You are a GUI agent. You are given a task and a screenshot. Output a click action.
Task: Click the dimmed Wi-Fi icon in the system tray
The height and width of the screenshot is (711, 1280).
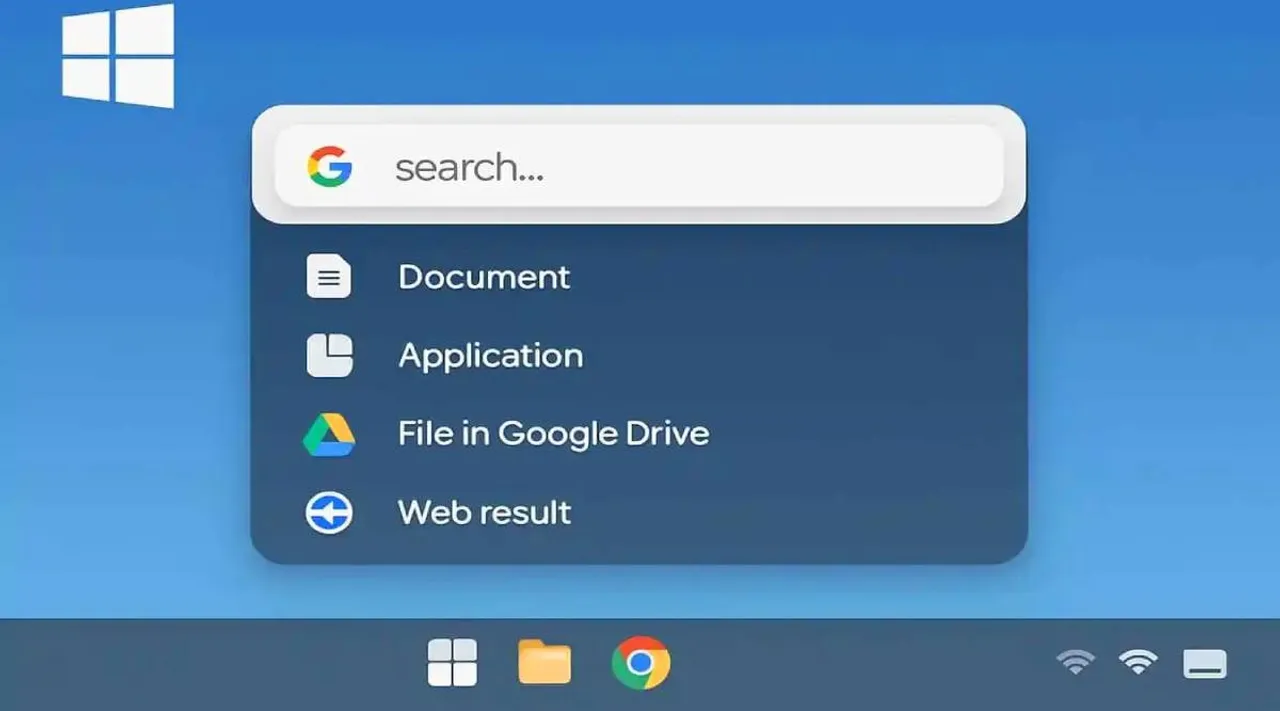1074,662
